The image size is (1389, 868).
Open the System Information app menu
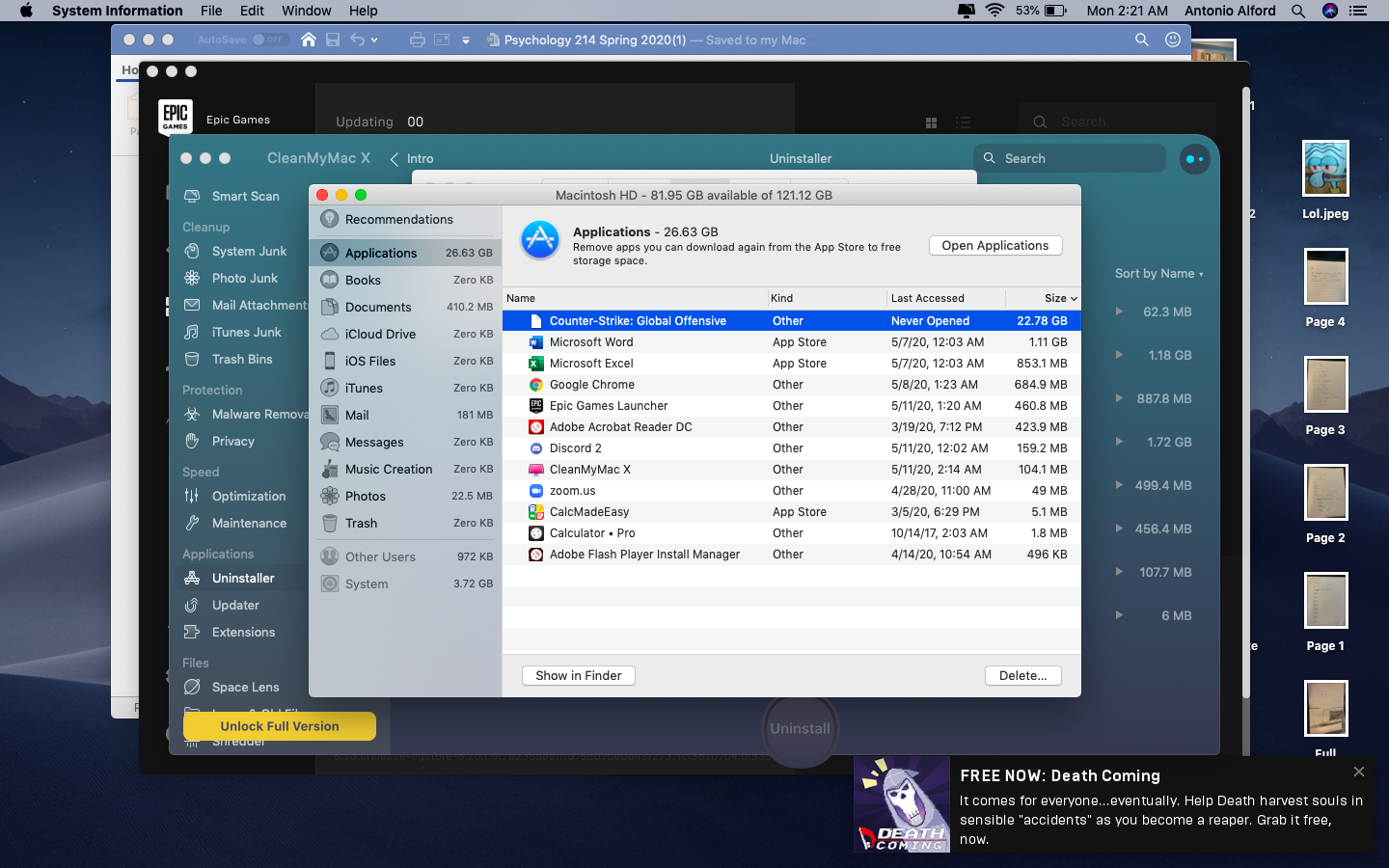(117, 11)
